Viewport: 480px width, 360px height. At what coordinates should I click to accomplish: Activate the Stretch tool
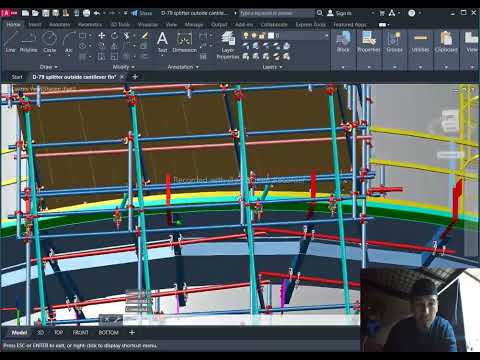click(102, 57)
